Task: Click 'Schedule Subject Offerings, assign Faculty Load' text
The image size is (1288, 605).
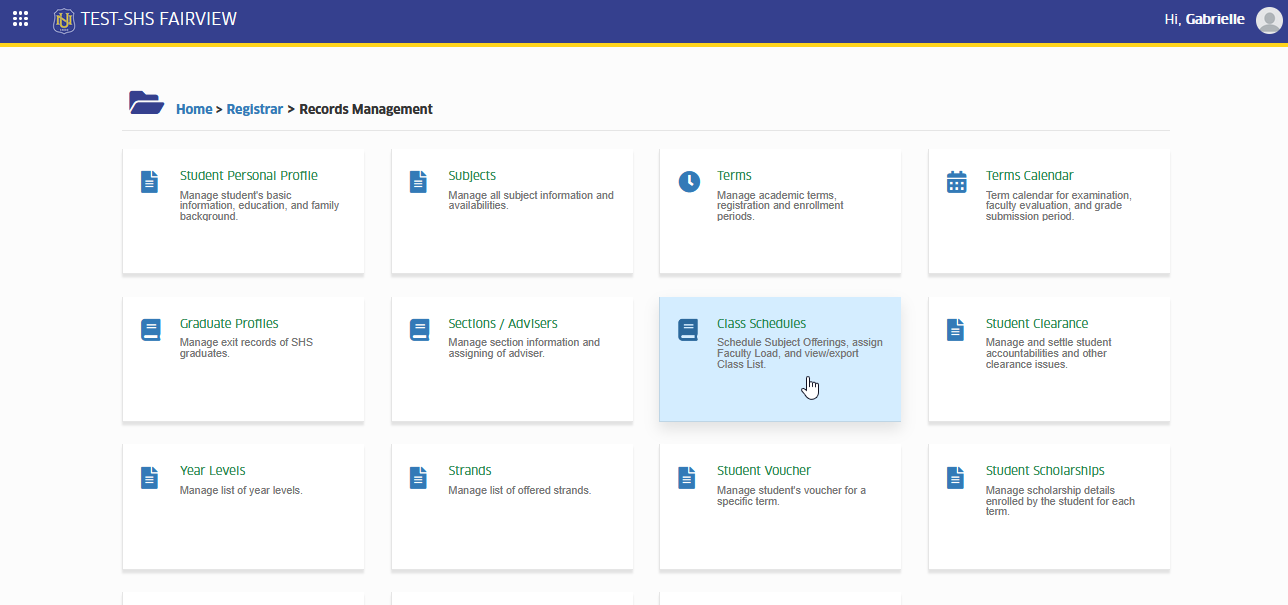Action: click(800, 353)
